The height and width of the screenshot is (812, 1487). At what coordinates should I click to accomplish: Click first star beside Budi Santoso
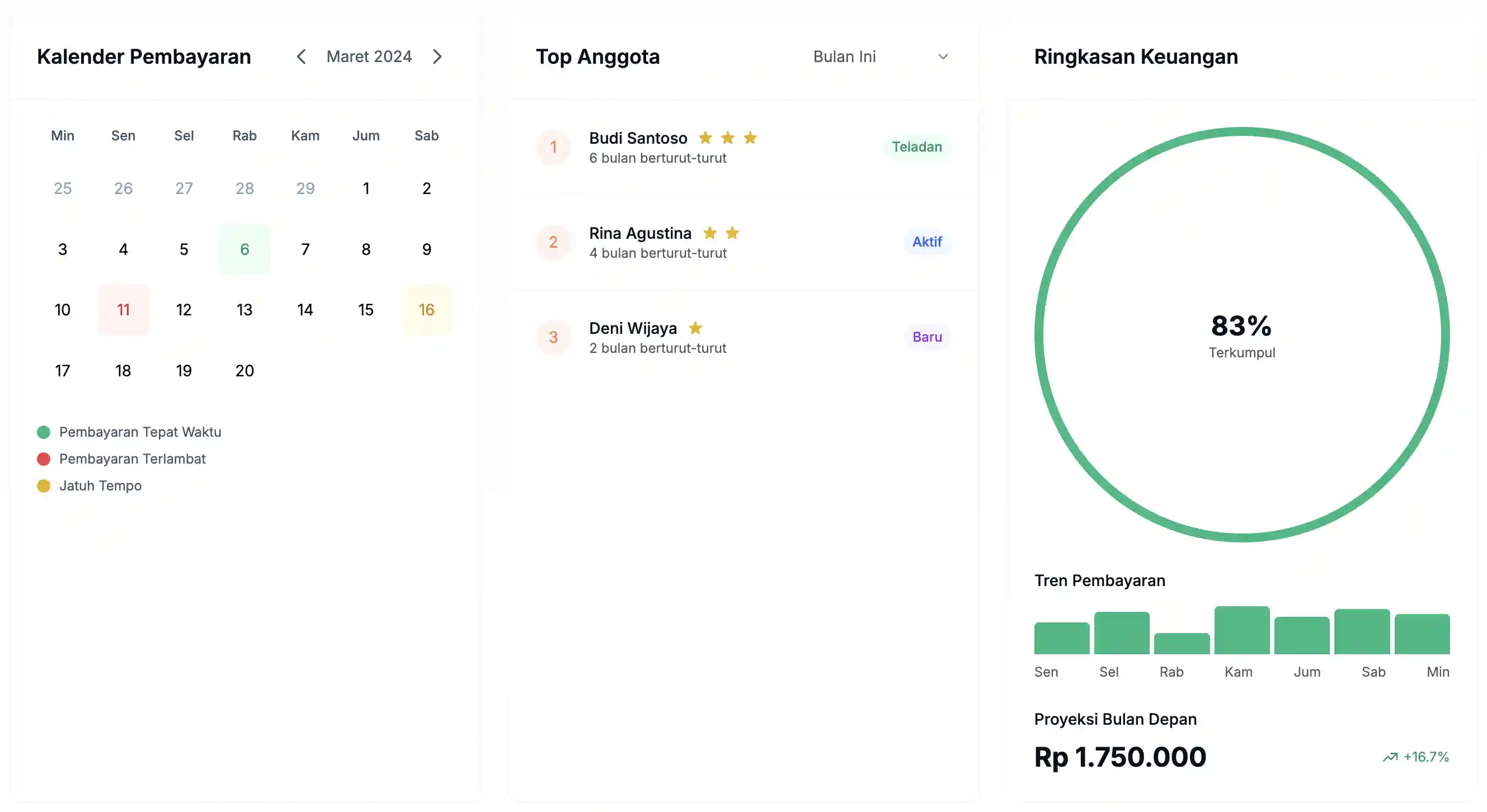705,138
